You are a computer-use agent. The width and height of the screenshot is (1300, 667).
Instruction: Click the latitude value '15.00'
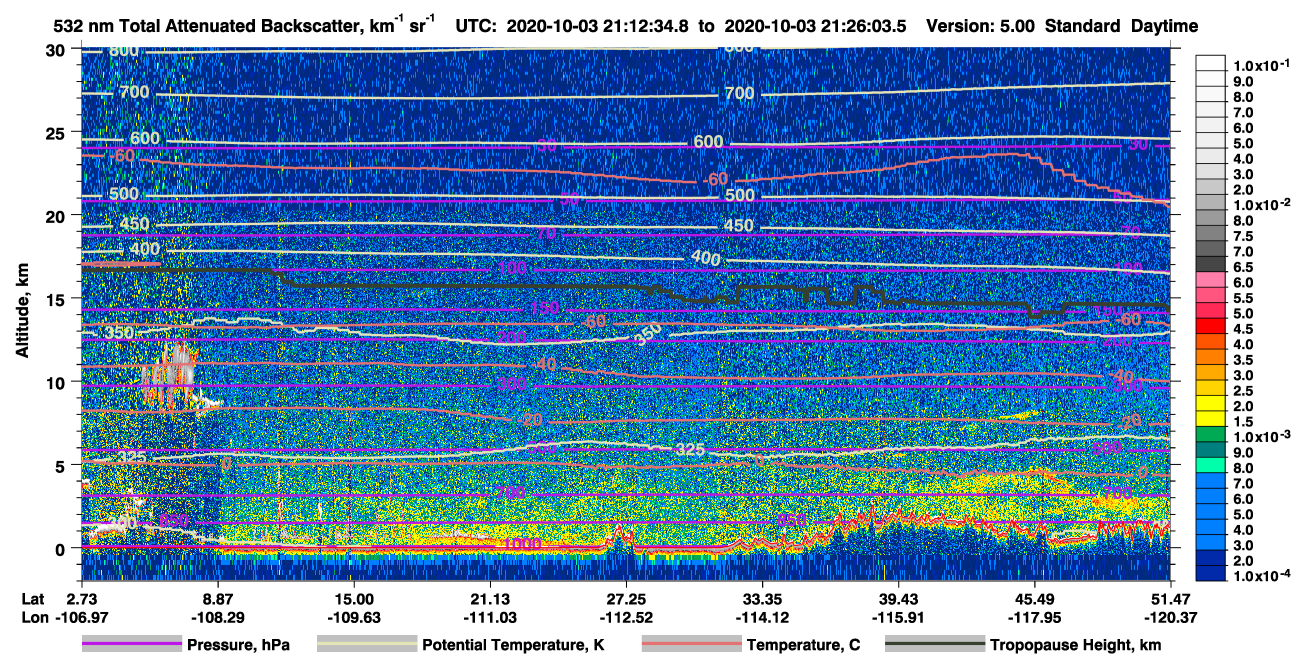[x=353, y=598]
